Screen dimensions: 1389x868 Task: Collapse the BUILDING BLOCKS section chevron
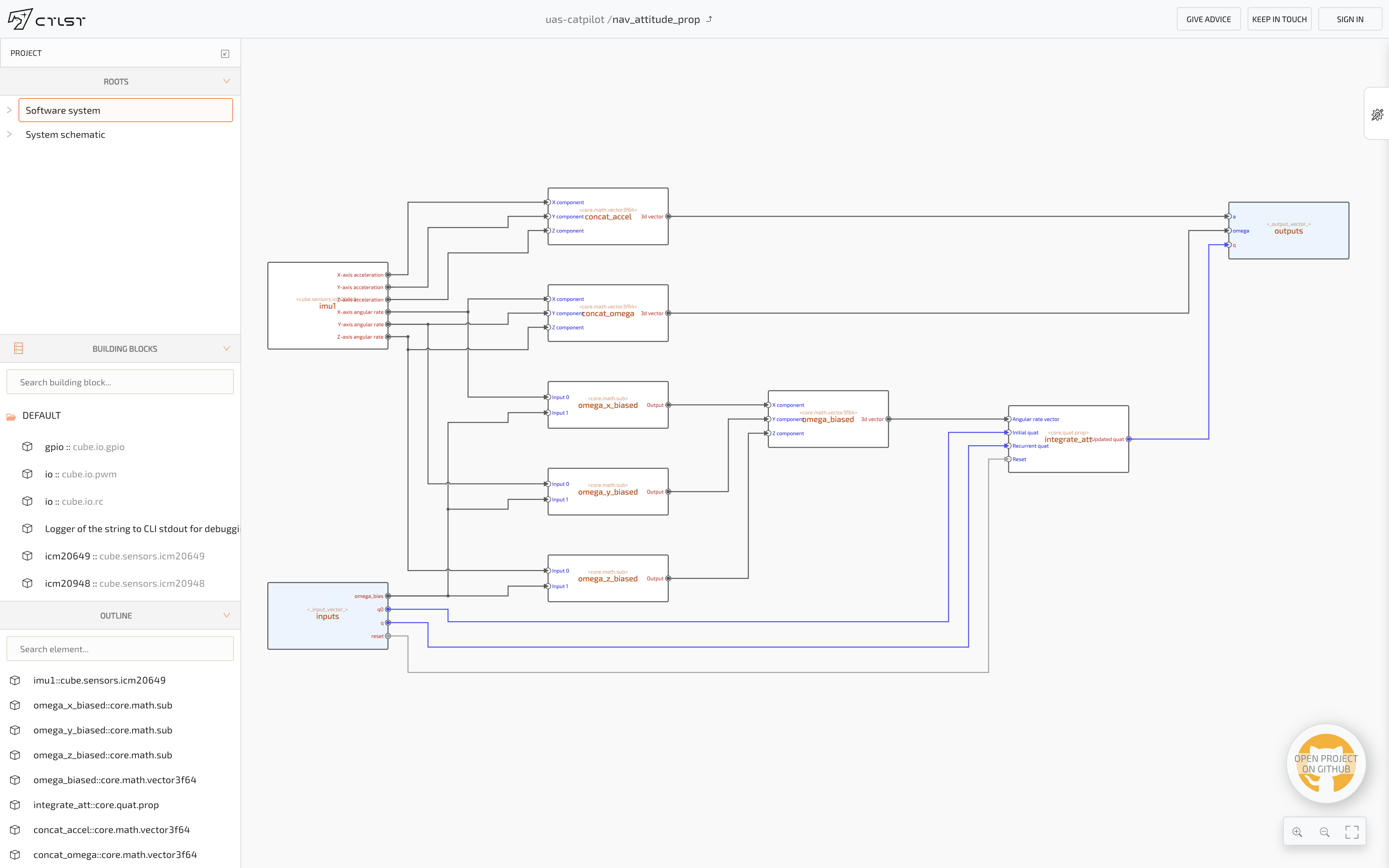227,348
